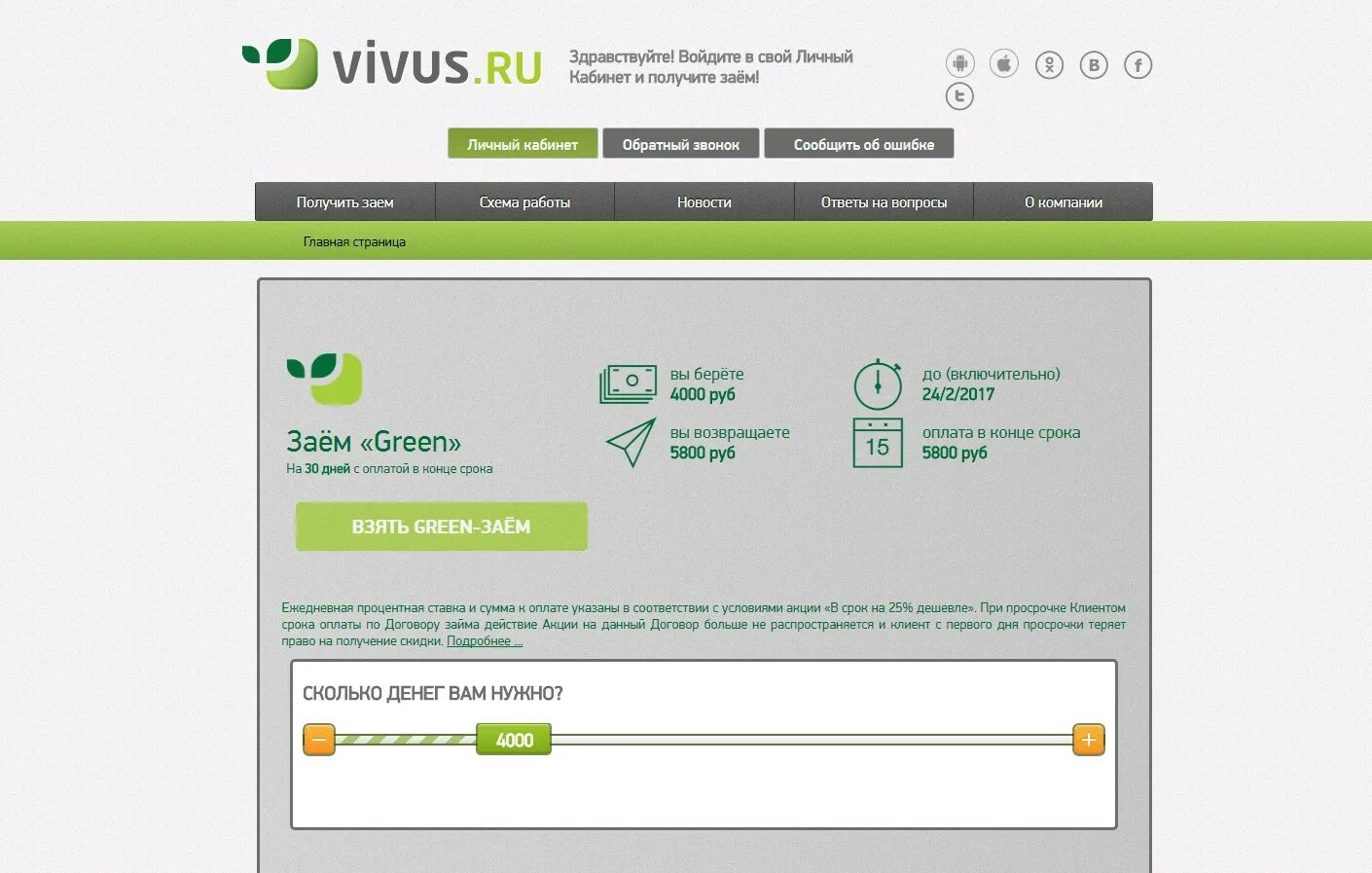Request Обратный звонок

coord(681,144)
